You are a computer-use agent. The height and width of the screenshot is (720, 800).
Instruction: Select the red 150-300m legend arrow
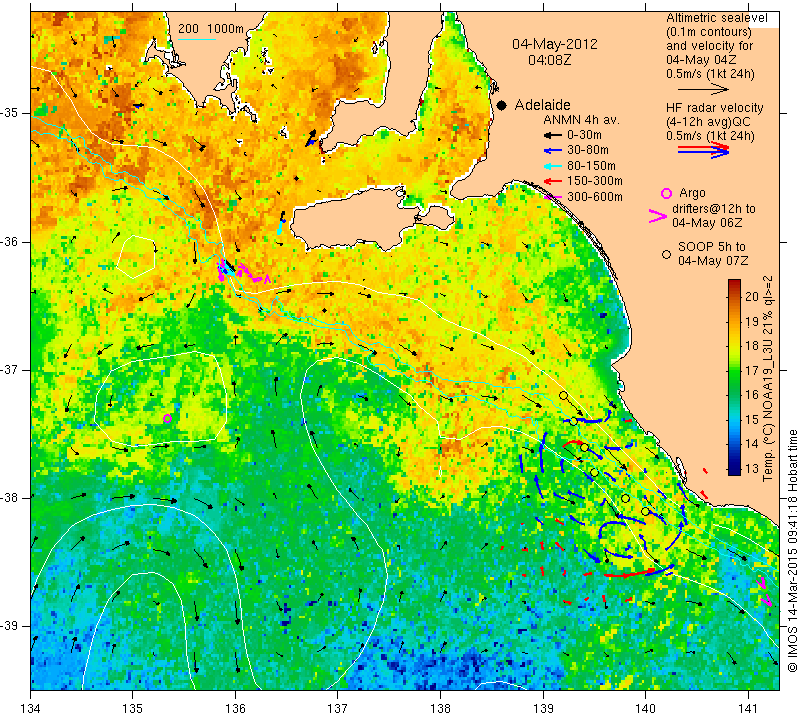(x=552, y=181)
